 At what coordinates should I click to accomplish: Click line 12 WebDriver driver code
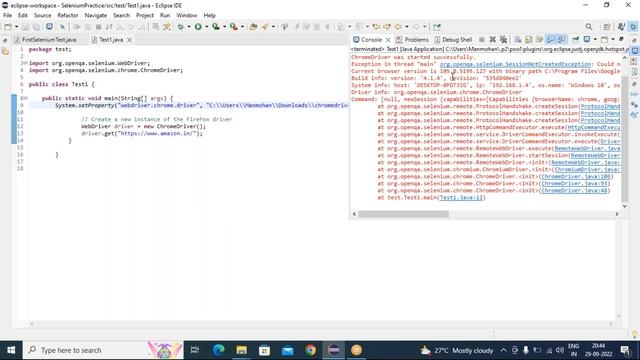point(143,126)
